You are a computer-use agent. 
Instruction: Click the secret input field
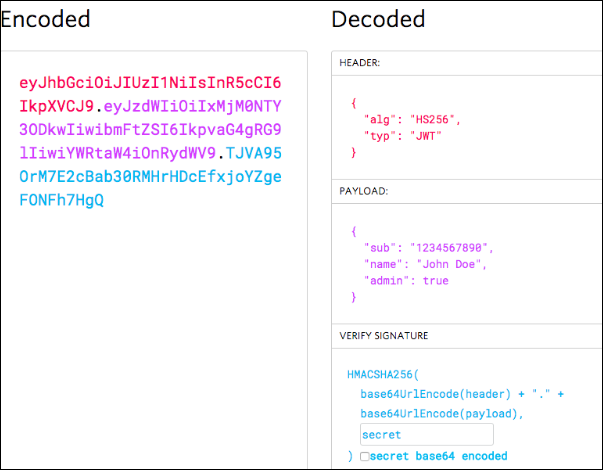coord(426,435)
